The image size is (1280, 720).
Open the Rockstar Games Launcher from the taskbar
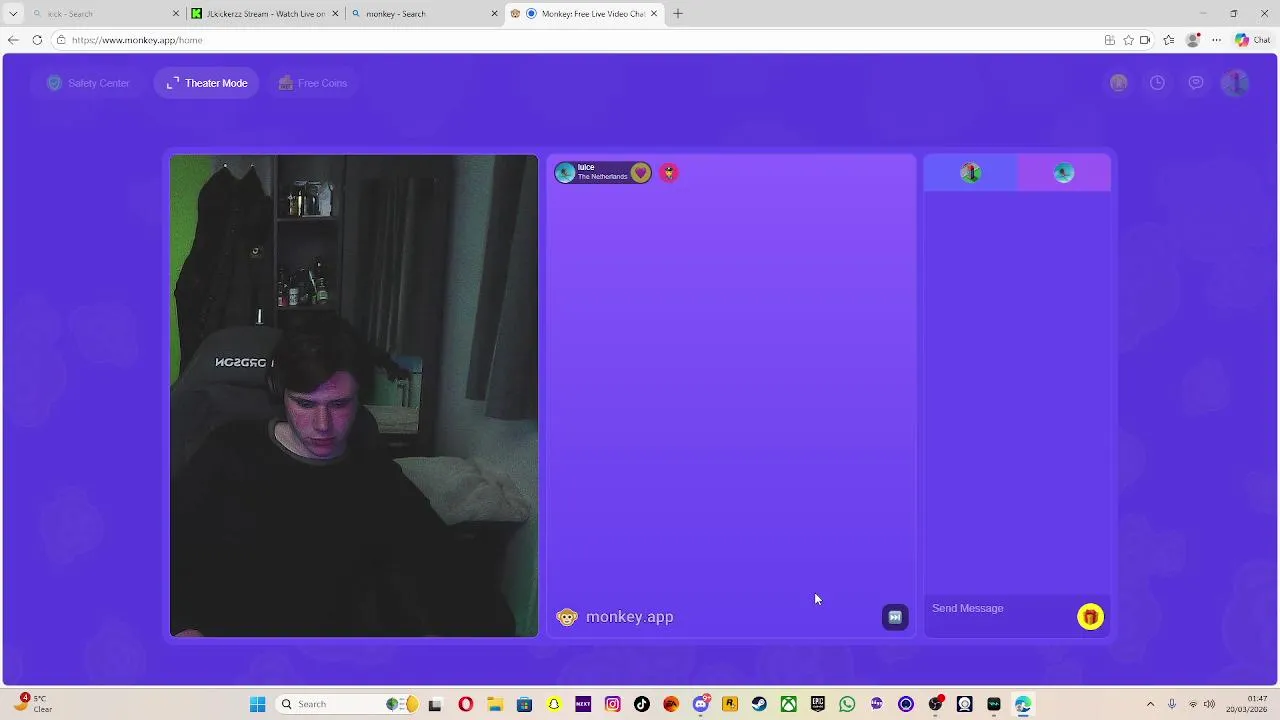click(730, 704)
